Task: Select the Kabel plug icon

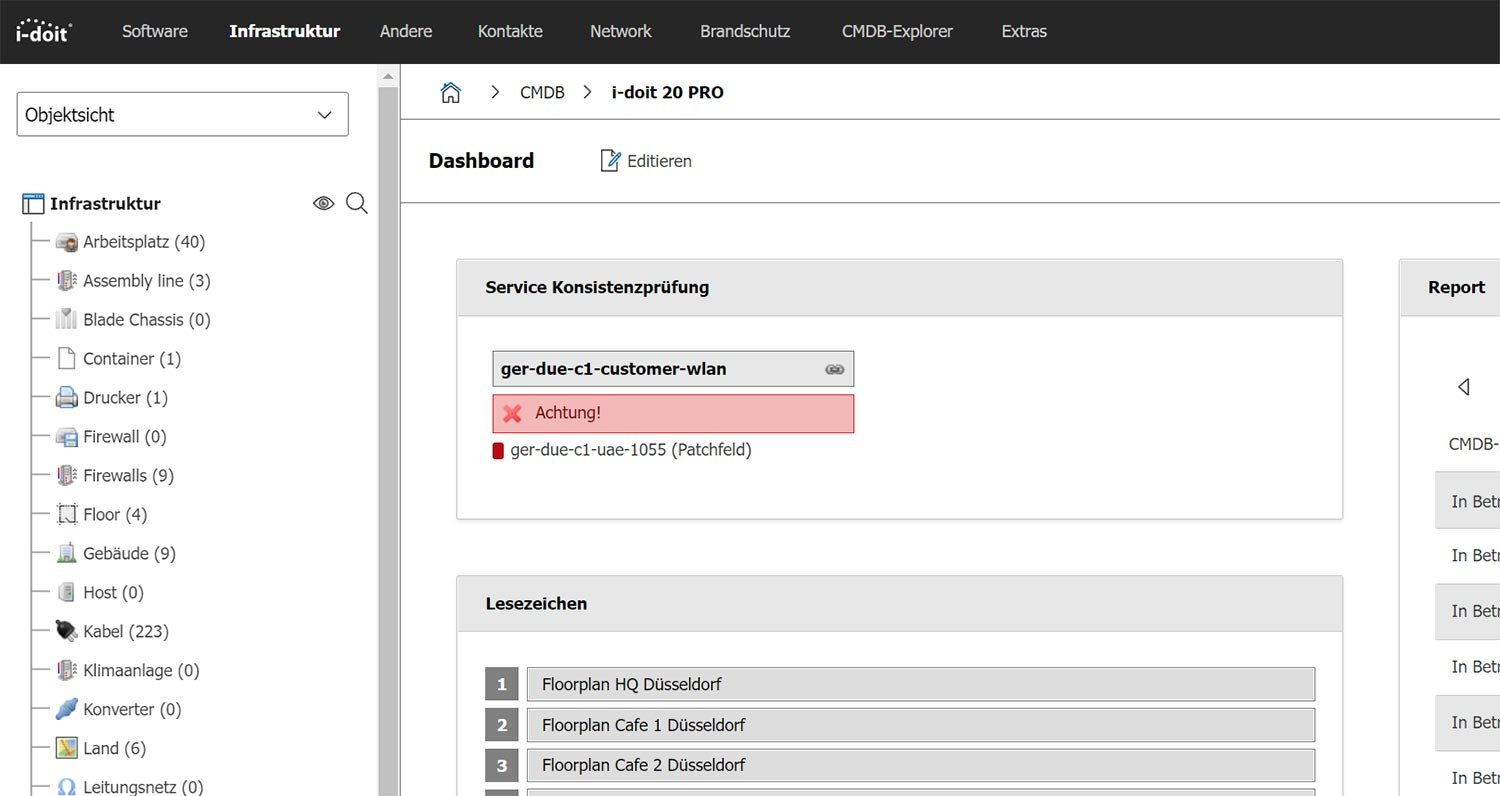Action: [x=67, y=632]
